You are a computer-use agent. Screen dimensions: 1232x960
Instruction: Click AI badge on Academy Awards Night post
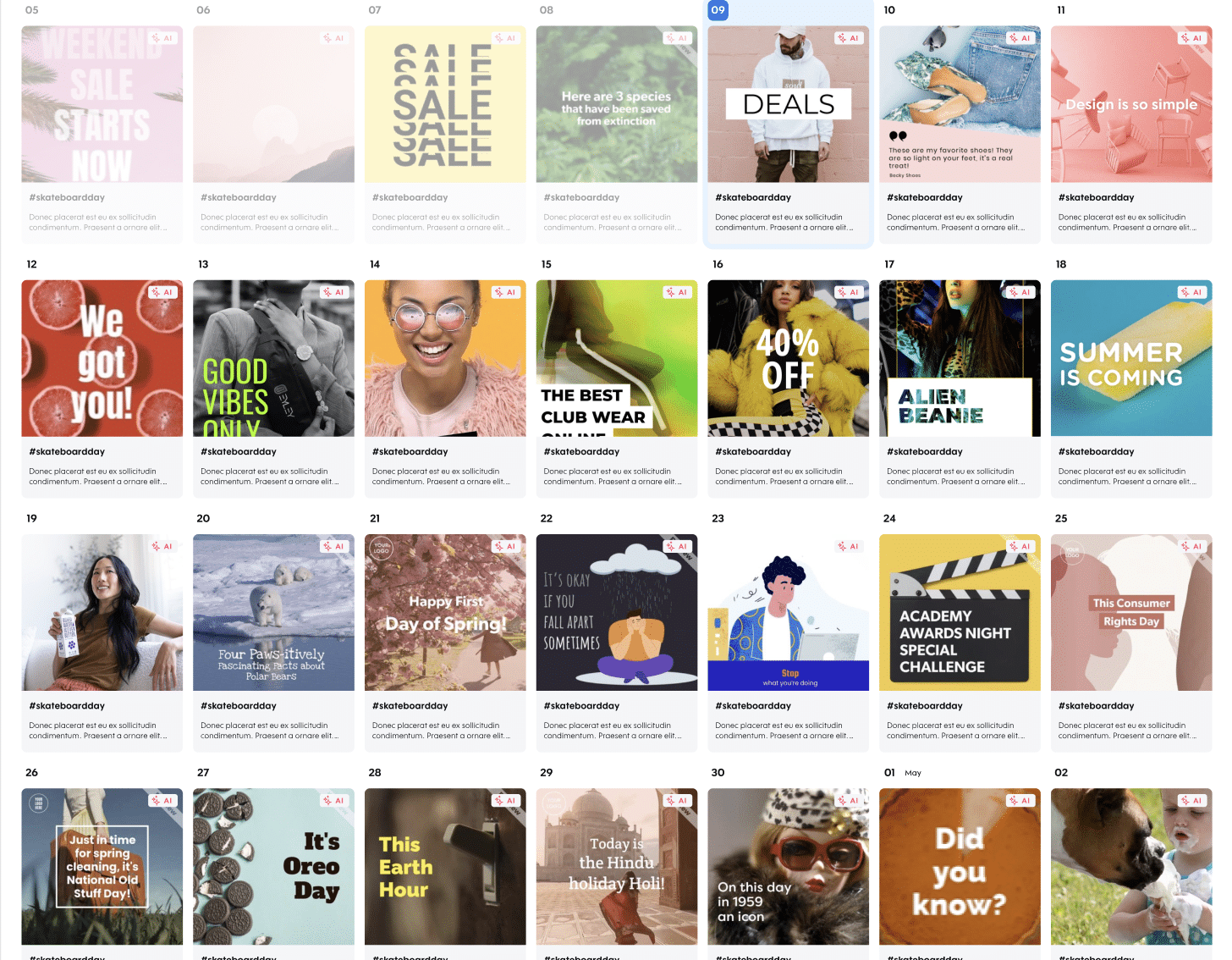tap(1020, 546)
